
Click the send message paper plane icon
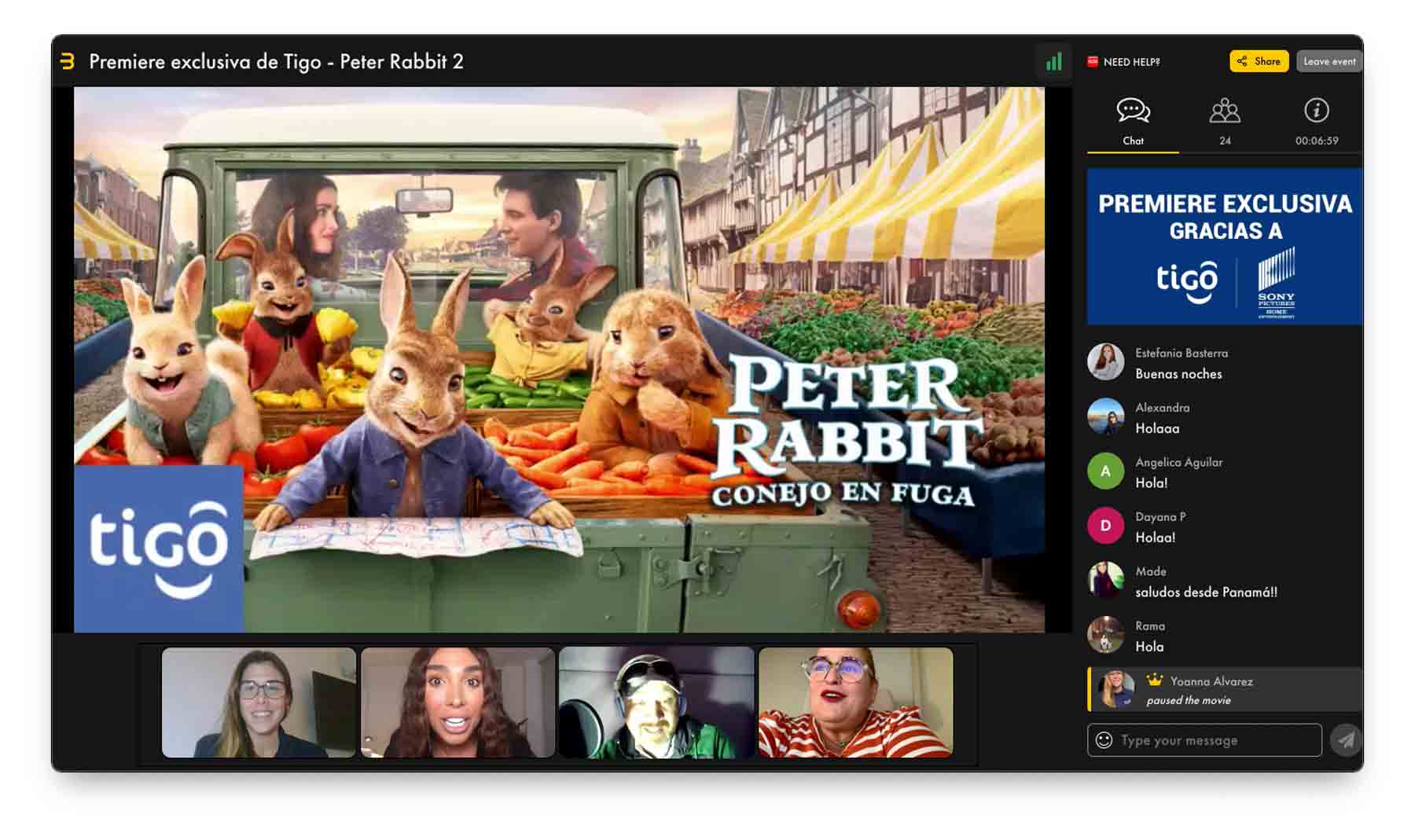[x=1346, y=740]
